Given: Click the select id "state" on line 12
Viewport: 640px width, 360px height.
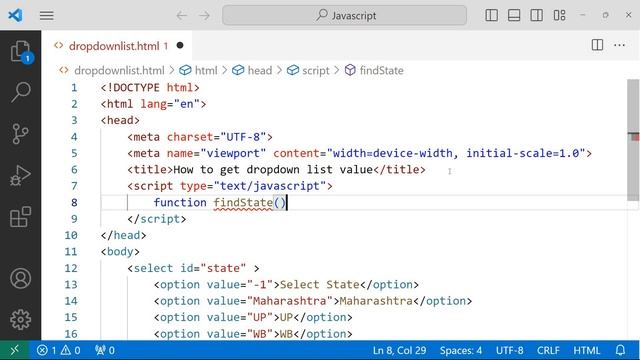Looking at the screenshot, I should tap(223, 268).
